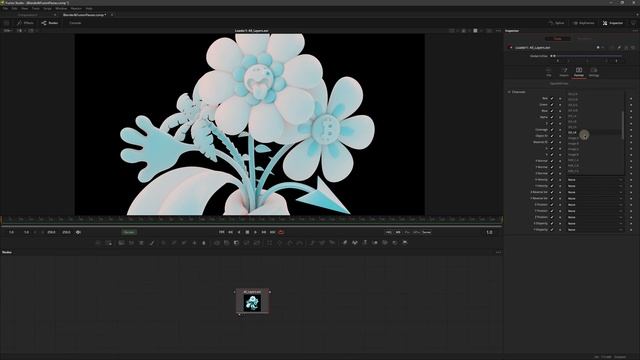Screen dimensions: 640x360
Task: Add a Renderer3D node from the toolbar
Action: click(x=404, y=243)
